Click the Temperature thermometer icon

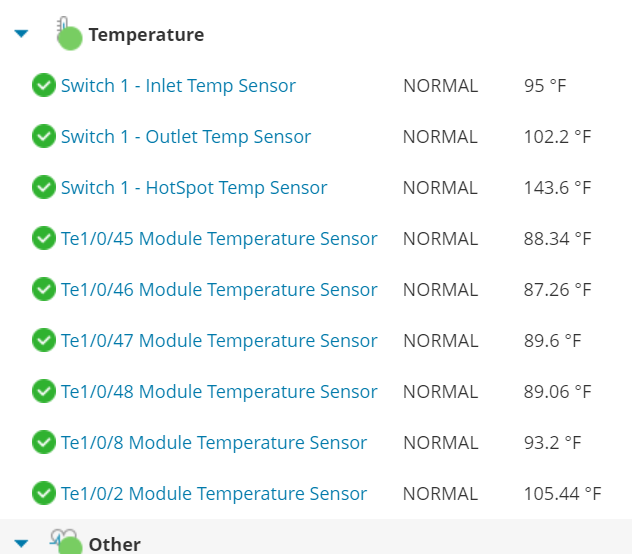click(x=69, y=33)
